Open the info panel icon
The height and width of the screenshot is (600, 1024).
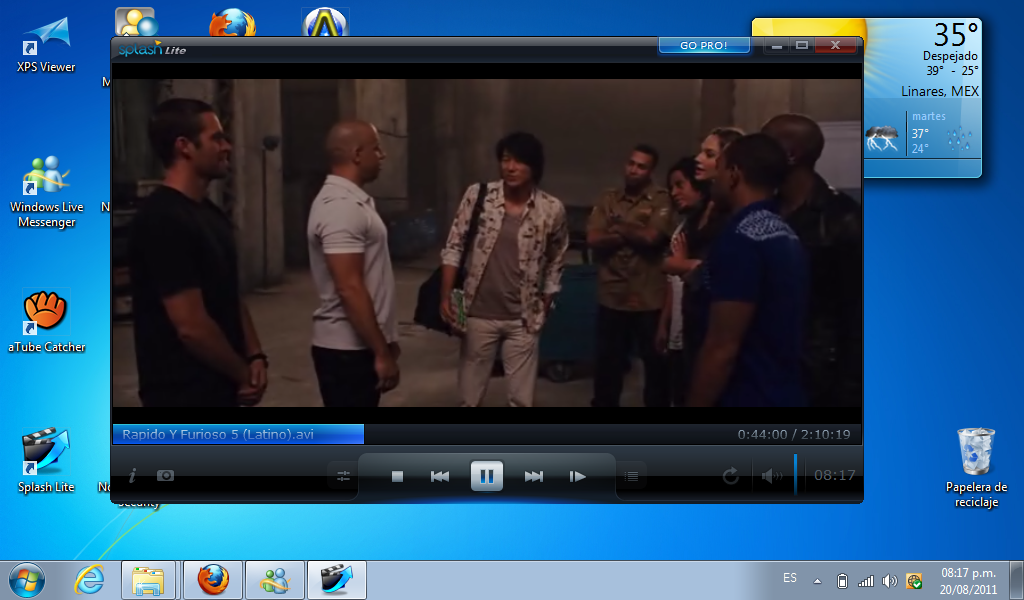tap(133, 475)
